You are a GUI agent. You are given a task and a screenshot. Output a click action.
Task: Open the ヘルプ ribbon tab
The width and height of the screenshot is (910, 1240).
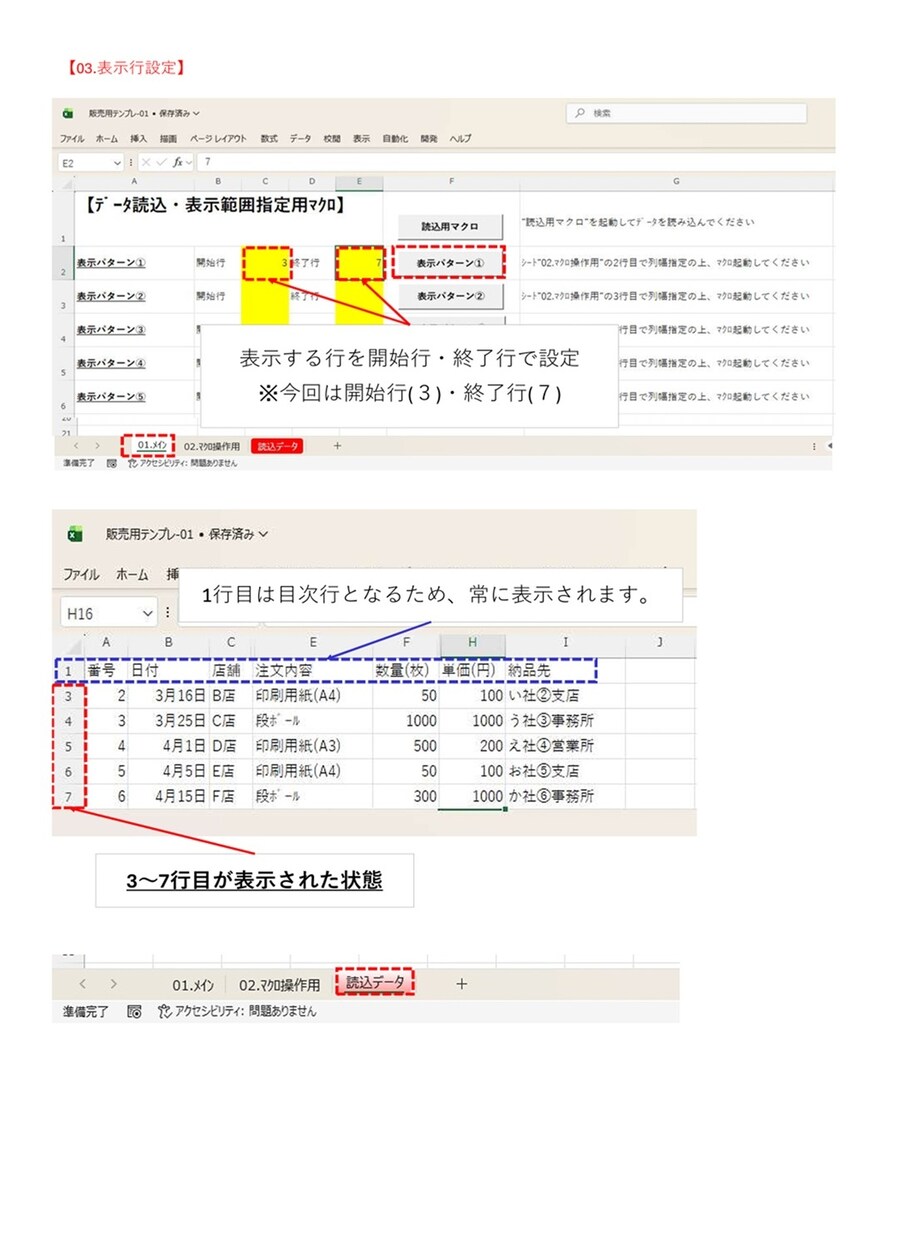pyautogui.click(x=460, y=138)
